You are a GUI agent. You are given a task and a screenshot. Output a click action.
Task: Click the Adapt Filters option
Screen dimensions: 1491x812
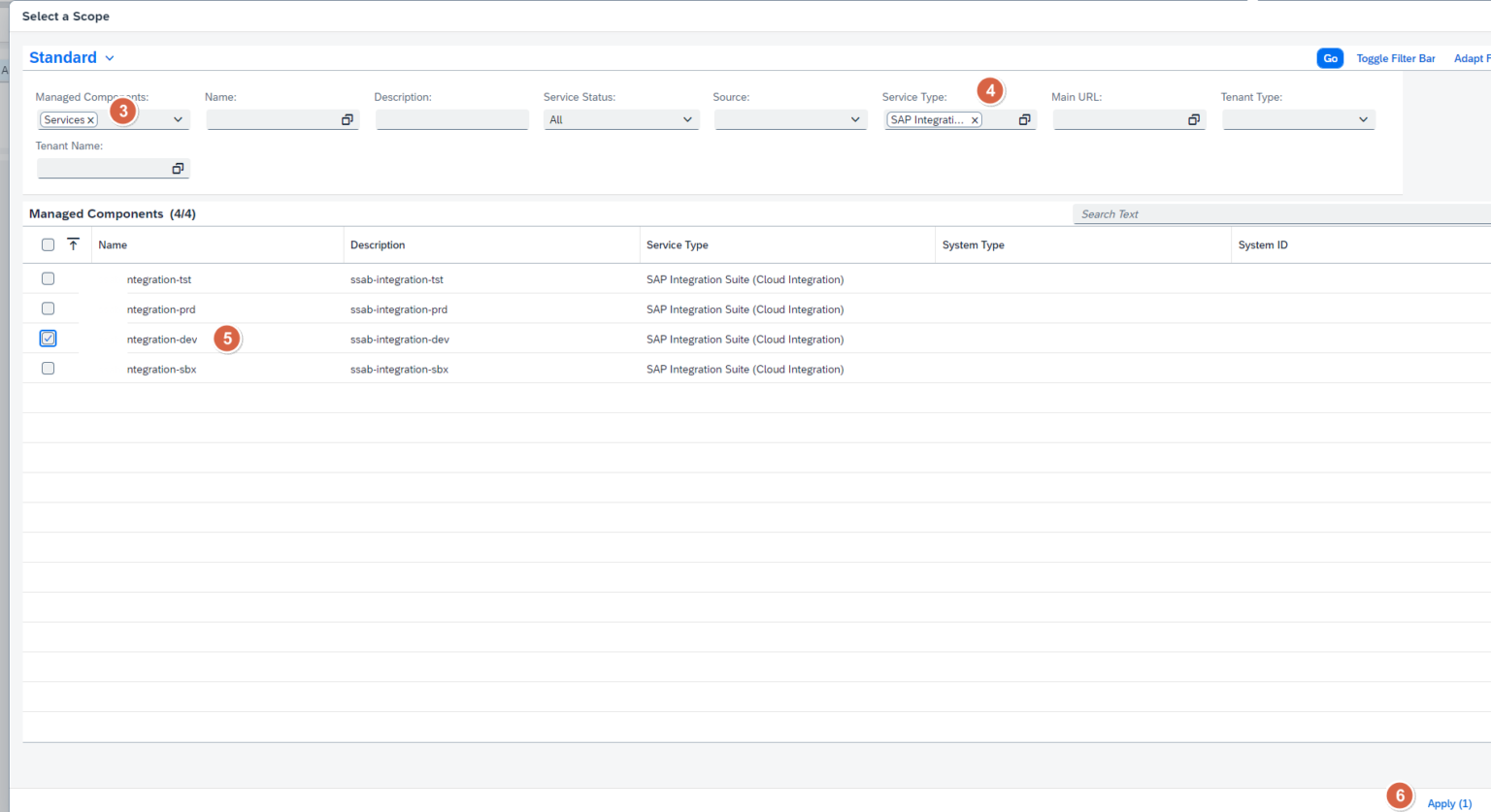[1472, 58]
